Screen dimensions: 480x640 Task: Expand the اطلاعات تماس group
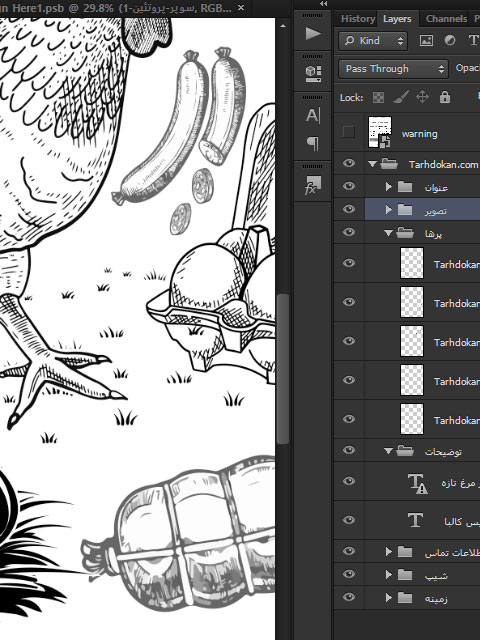(389, 552)
